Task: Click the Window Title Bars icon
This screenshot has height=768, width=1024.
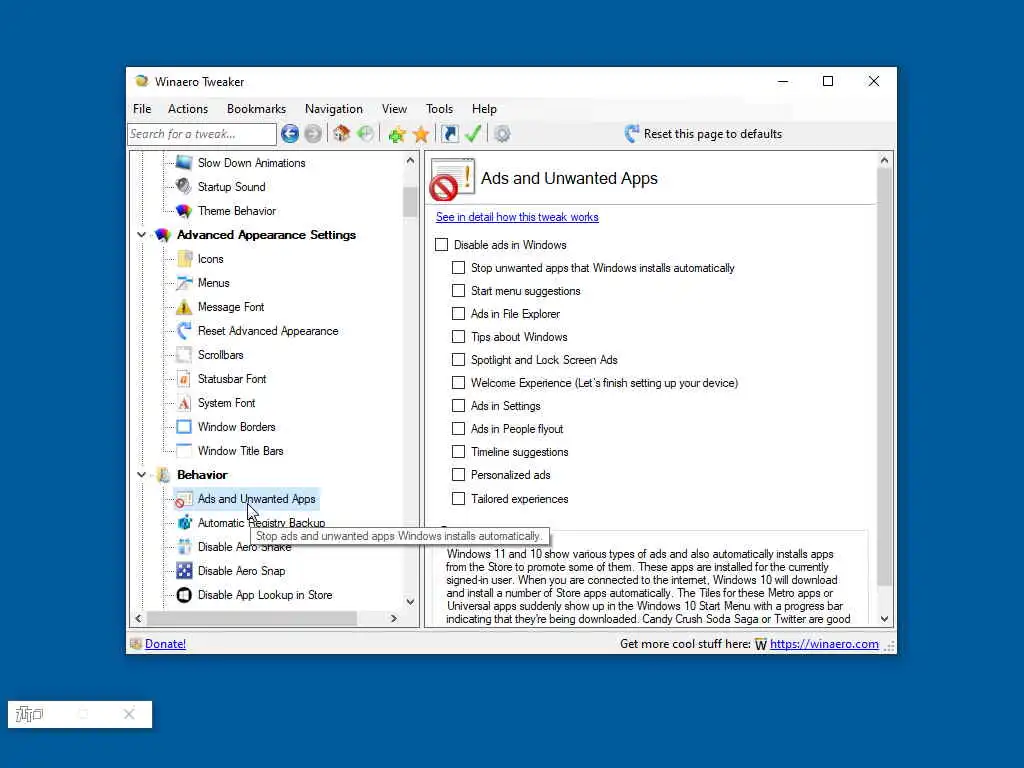Action: 184,451
